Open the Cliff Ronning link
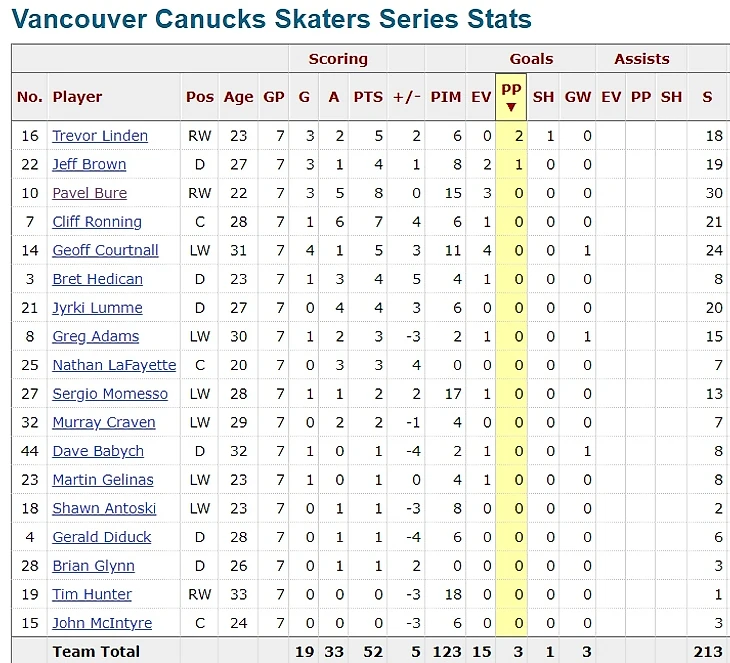The image size is (730, 663). (x=97, y=222)
